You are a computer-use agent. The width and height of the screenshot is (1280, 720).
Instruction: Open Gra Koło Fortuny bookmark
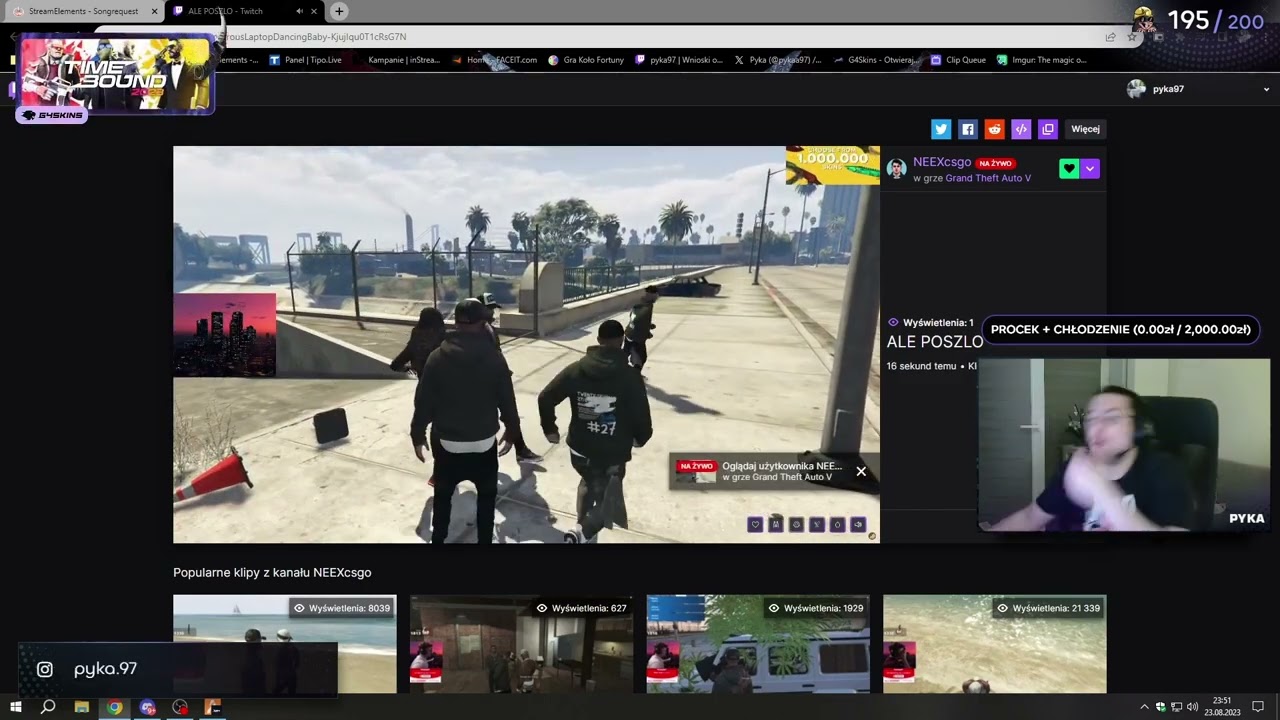click(x=586, y=60)
